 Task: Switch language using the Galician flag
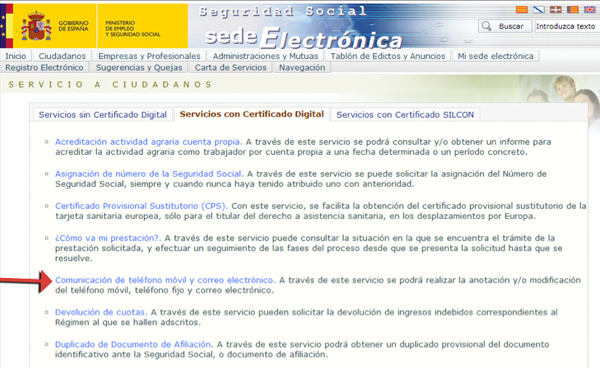[x=539, y=10]
